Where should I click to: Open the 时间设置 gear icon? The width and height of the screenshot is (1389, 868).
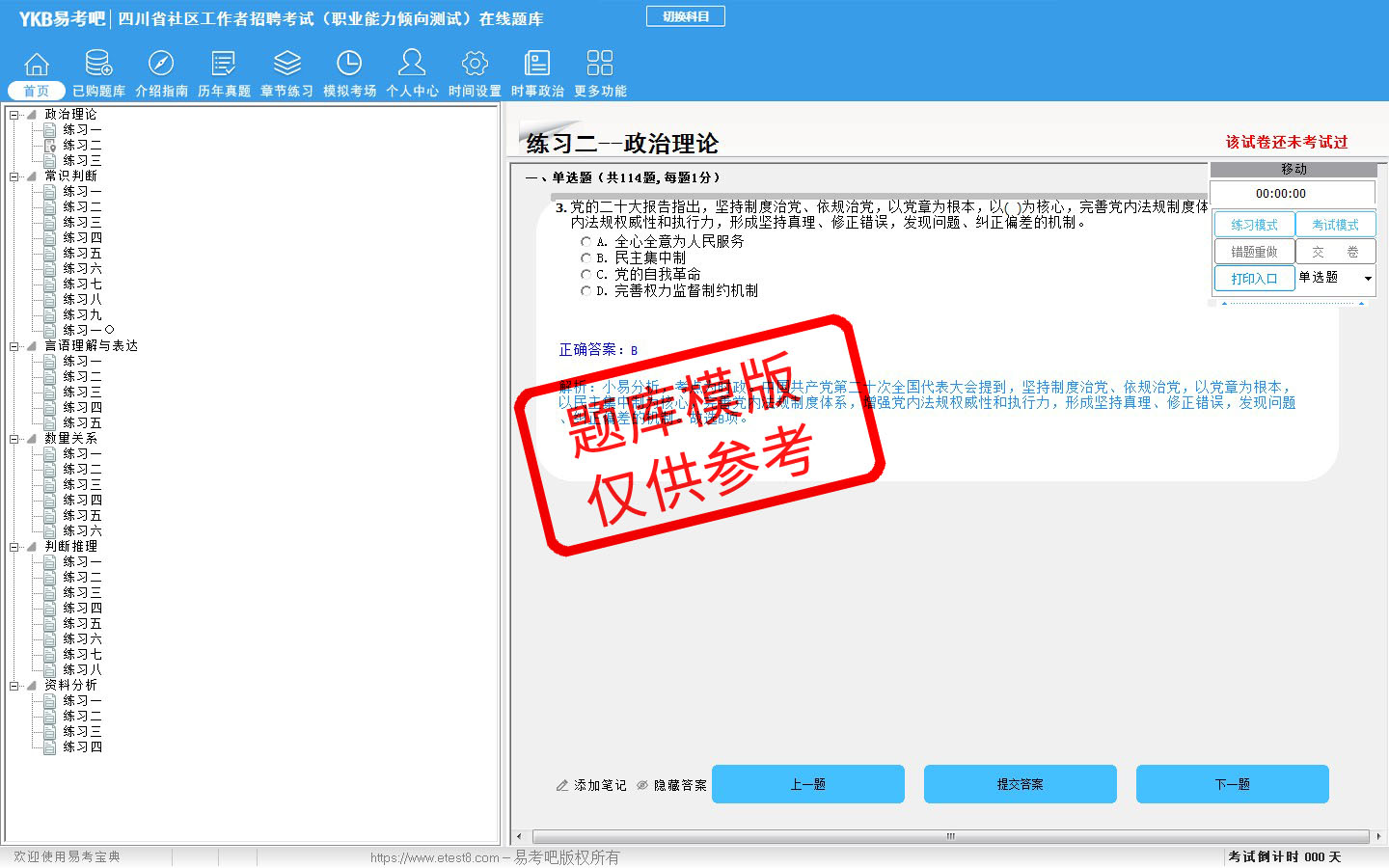[x=475, y=64]
